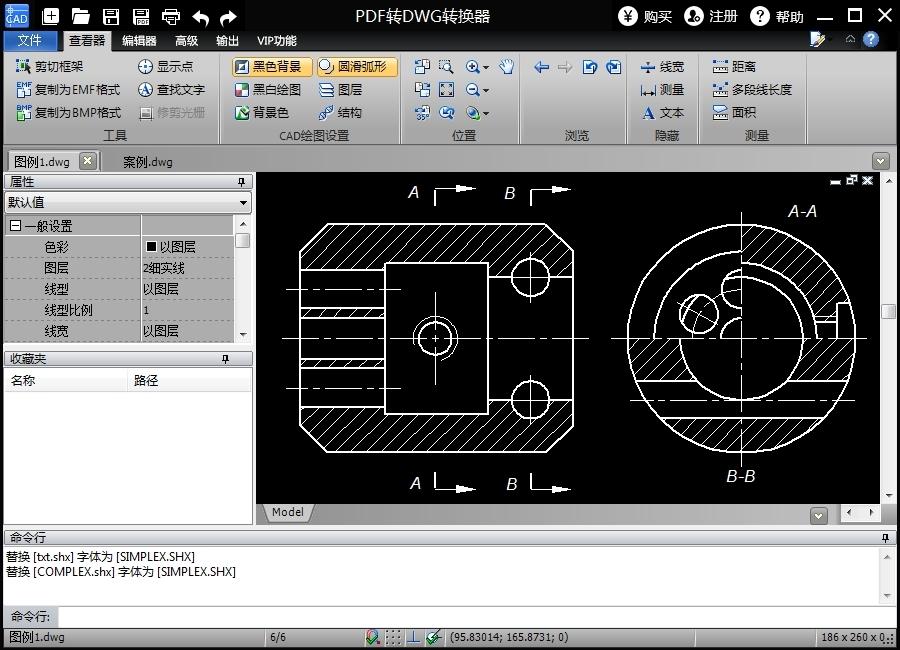Open the 案例.dwg document tab
Screen dimensions: 900x650
pyautogui.click(x=148, y=162)
